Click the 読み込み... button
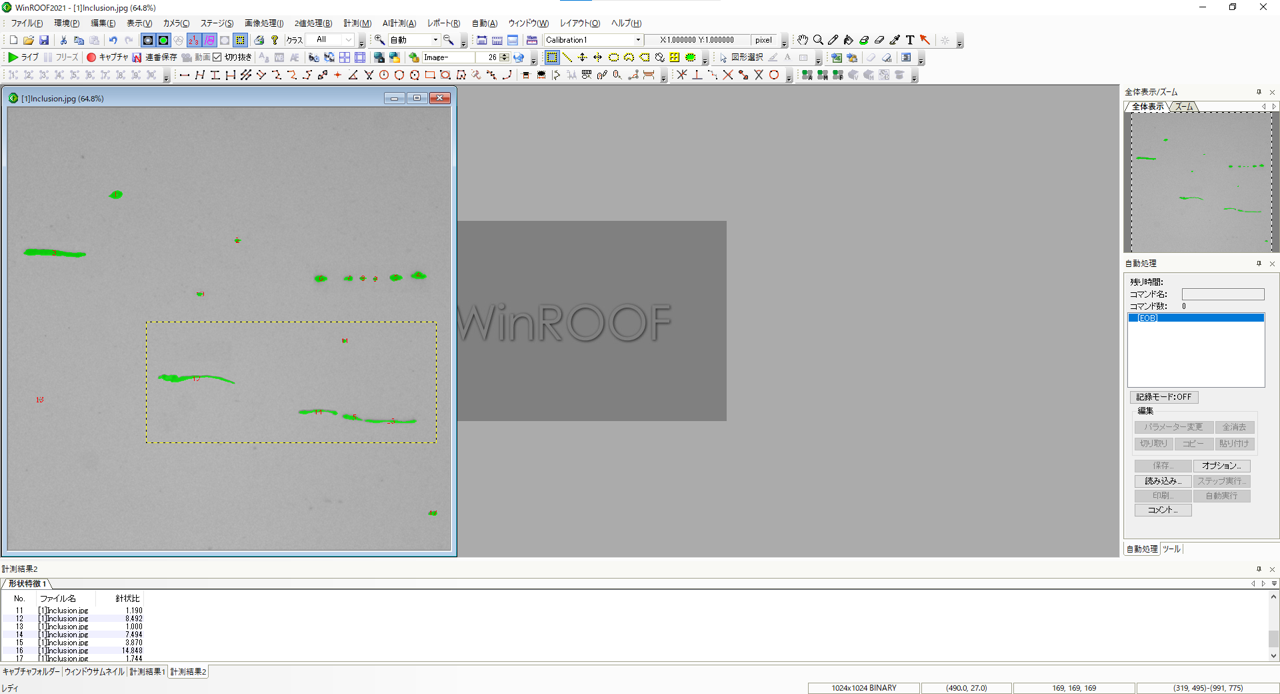1280x694 pixels. click(1162, 481)
